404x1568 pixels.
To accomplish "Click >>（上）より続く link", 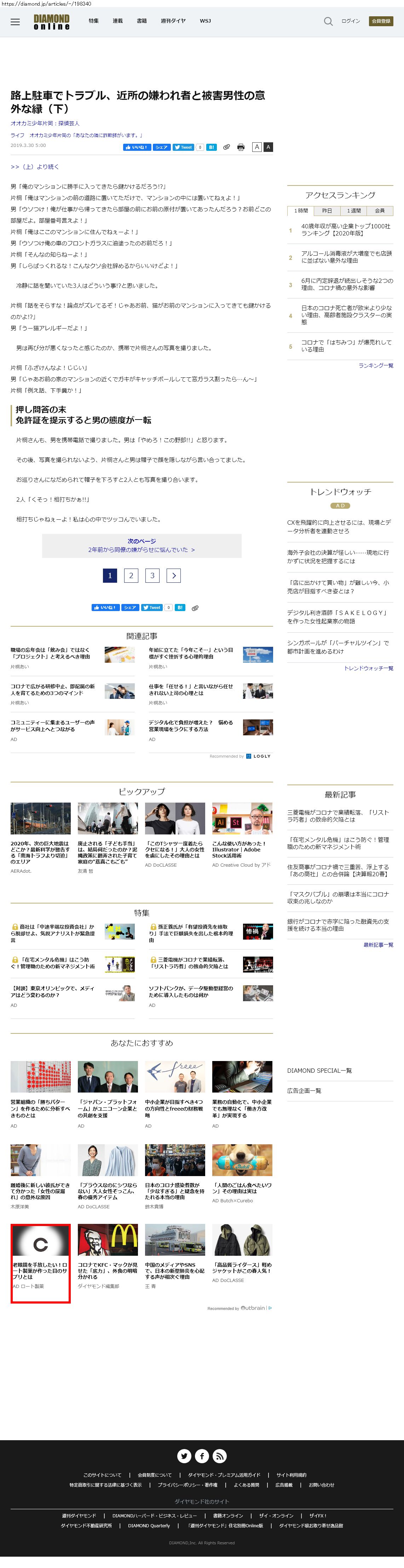I will coord(35,167).
